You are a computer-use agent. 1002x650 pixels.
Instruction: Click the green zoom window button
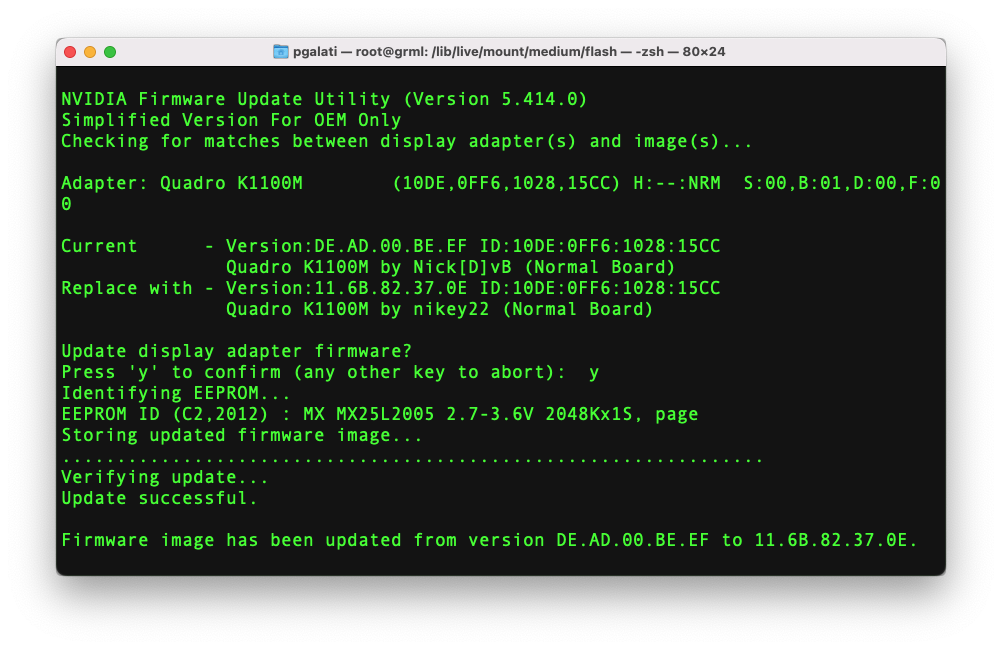110,52
